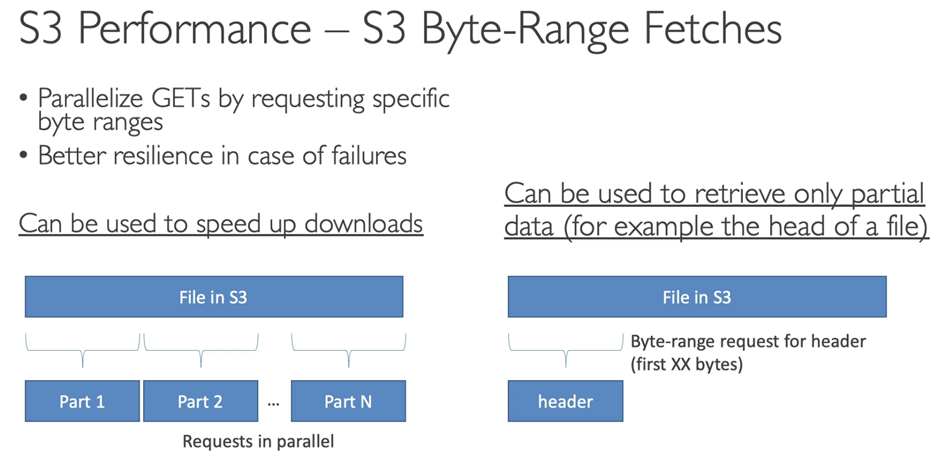937x463 pixels.
Task: Click the bracket above the header block
Action: pos(565,349)
